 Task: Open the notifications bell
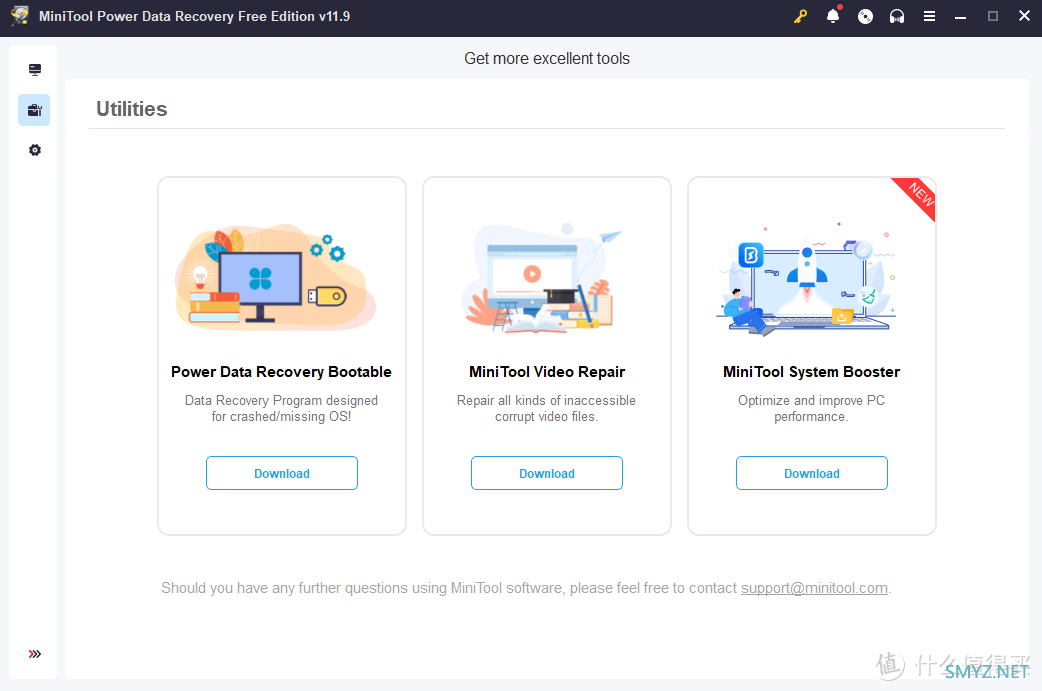coord(833,16)
